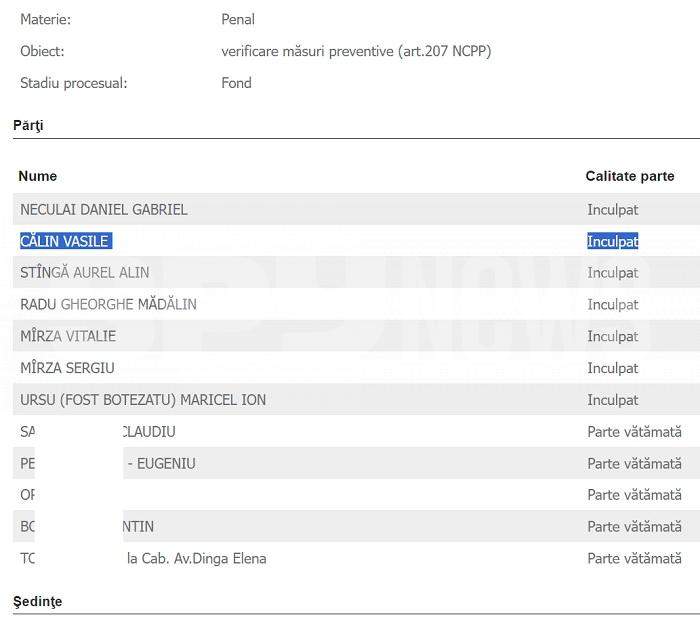Click the Penal value beside Materie
The height and width of the screenshot is (617, 700).
coord(238,19)
